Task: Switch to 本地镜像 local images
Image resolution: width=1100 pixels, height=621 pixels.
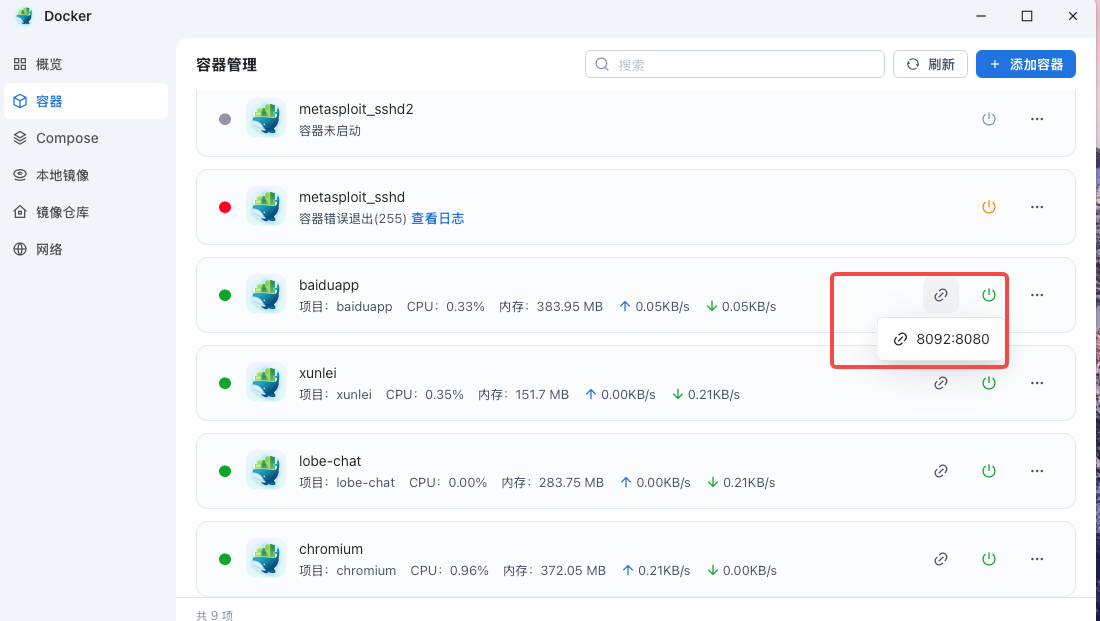Action: [x=86, y=175]
